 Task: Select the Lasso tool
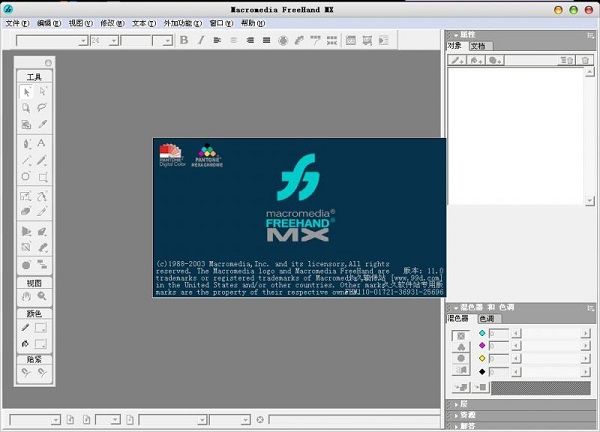click(x=42, y=108)
